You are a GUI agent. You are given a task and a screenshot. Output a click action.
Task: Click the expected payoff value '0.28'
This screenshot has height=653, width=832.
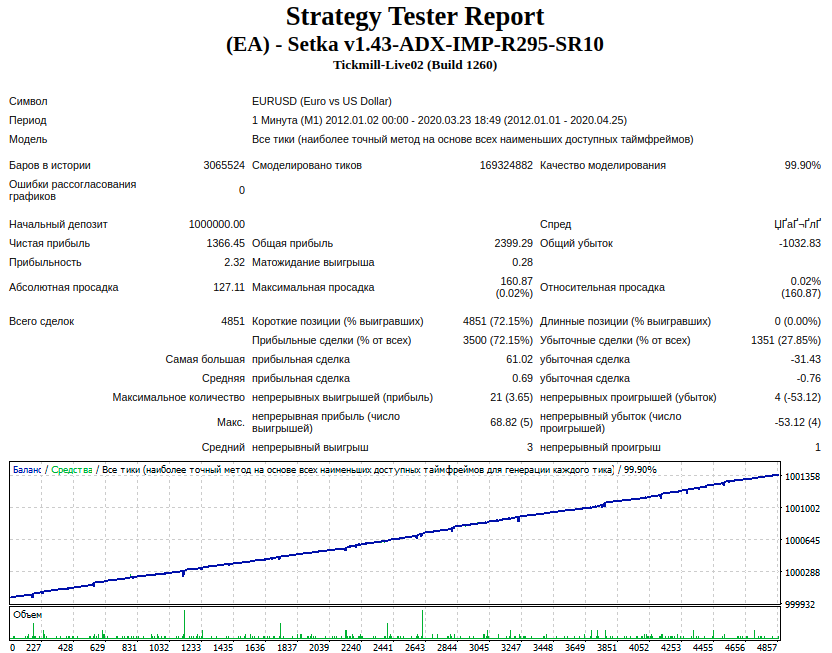[522, 263]
